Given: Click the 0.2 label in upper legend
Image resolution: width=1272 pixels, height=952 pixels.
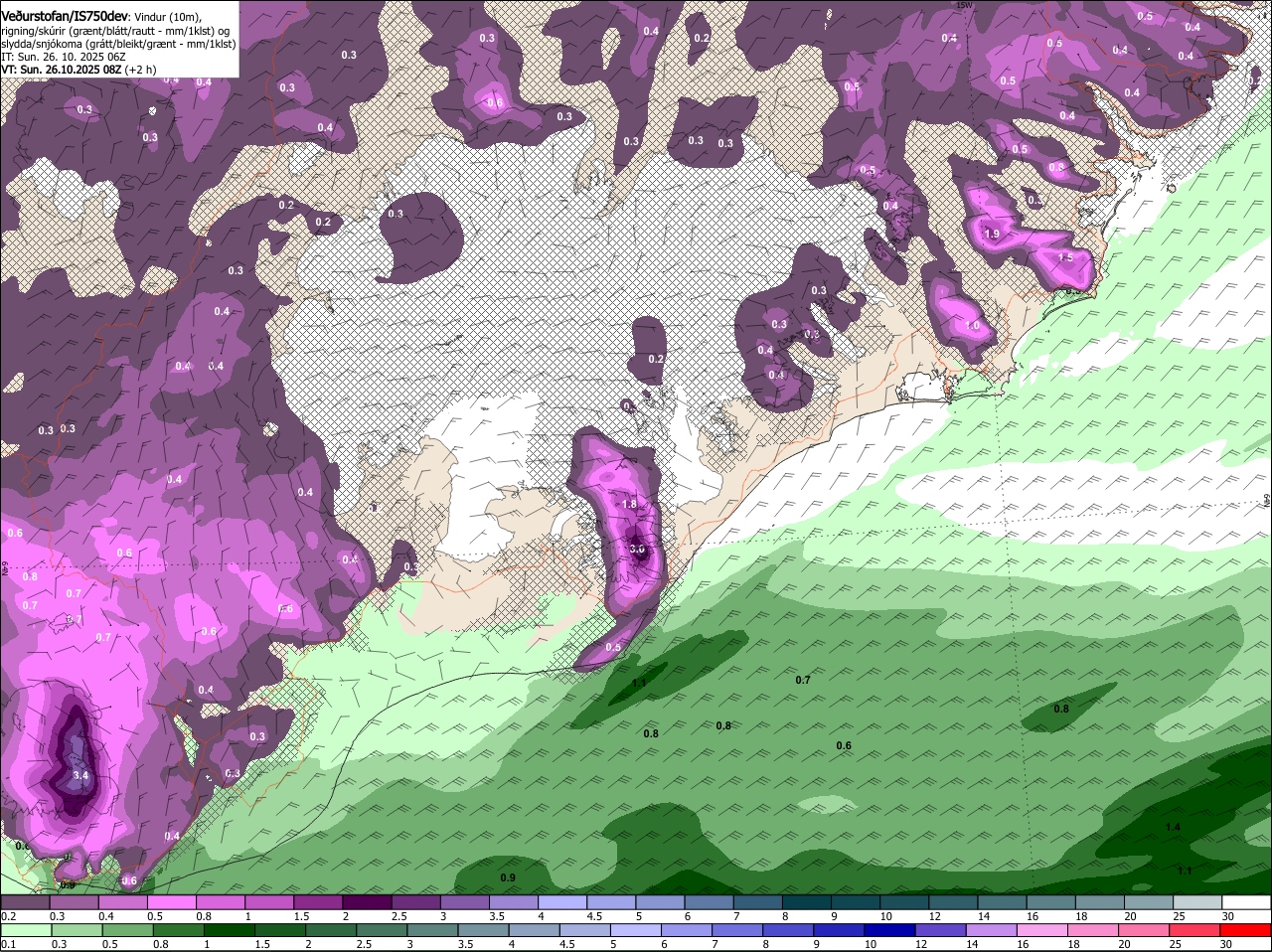Looking at the screenshot, I should [8, 916].
